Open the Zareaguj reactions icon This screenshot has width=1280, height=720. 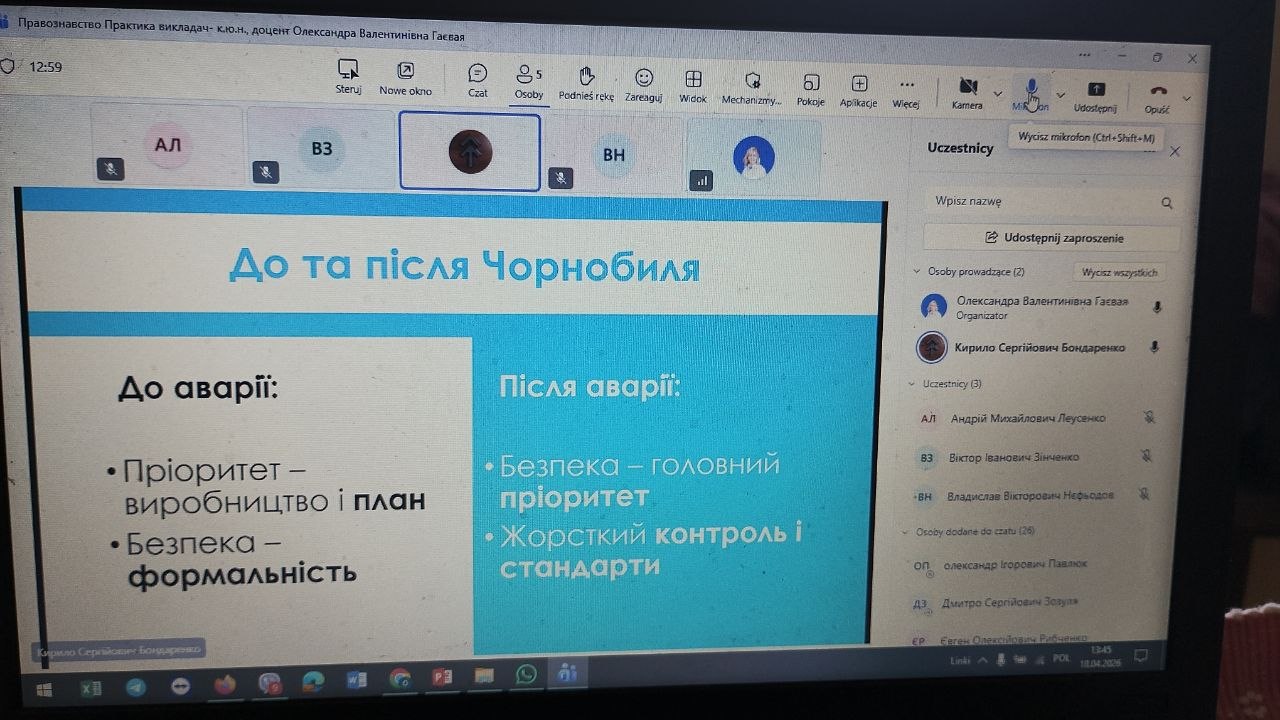(644, 79)
